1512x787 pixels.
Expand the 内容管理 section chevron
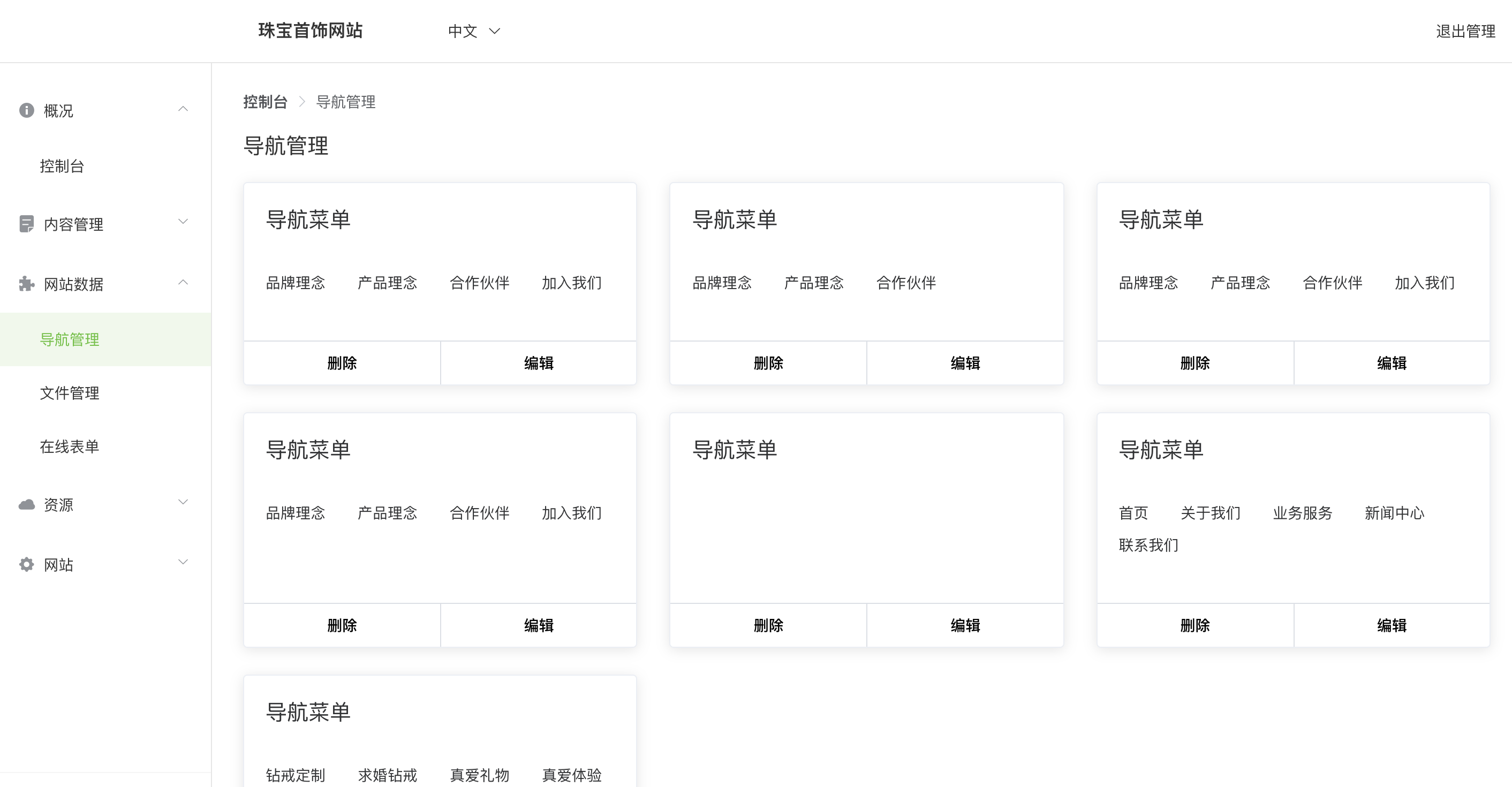tap(183, 222)
